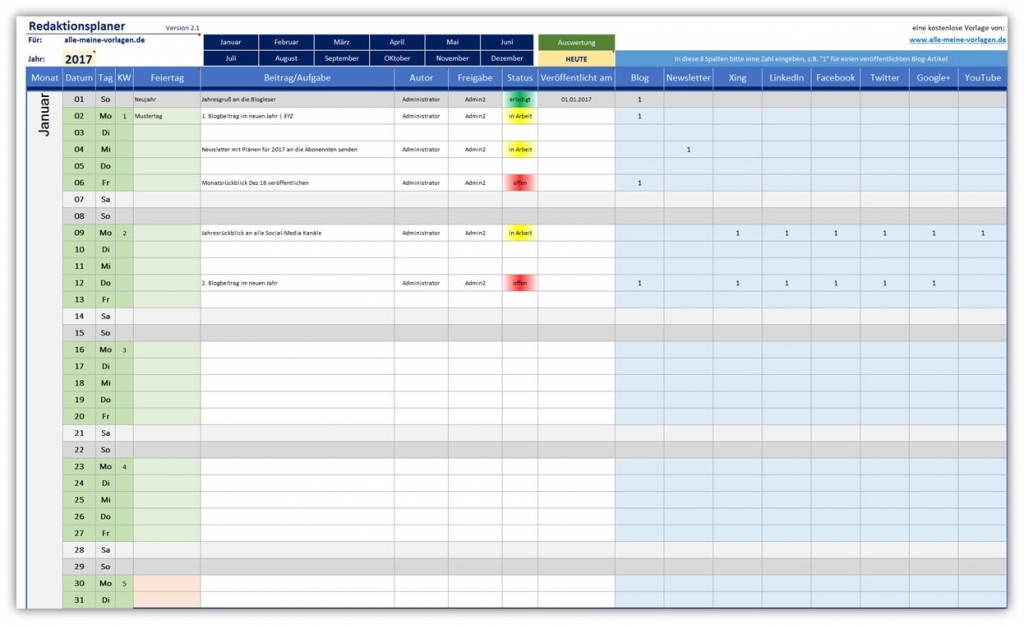
Task: Jump to the März month sheet
Action: [x=341, y=43]
